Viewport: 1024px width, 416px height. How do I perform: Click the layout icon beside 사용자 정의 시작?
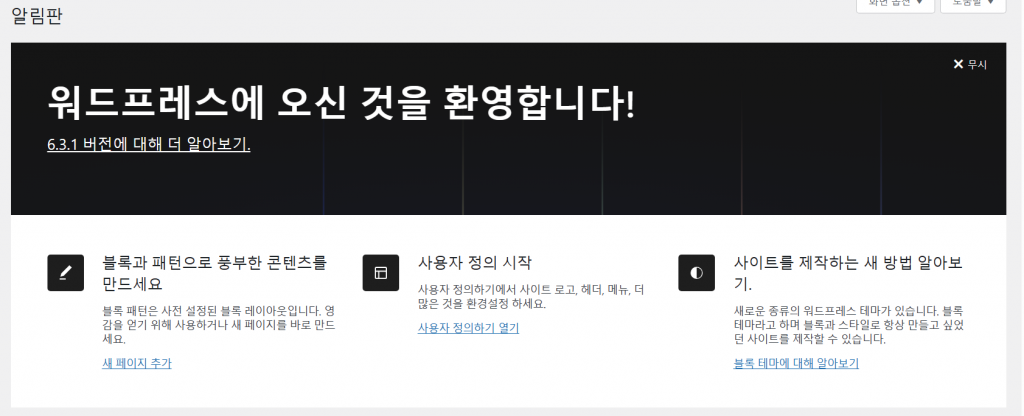point(381,272)
